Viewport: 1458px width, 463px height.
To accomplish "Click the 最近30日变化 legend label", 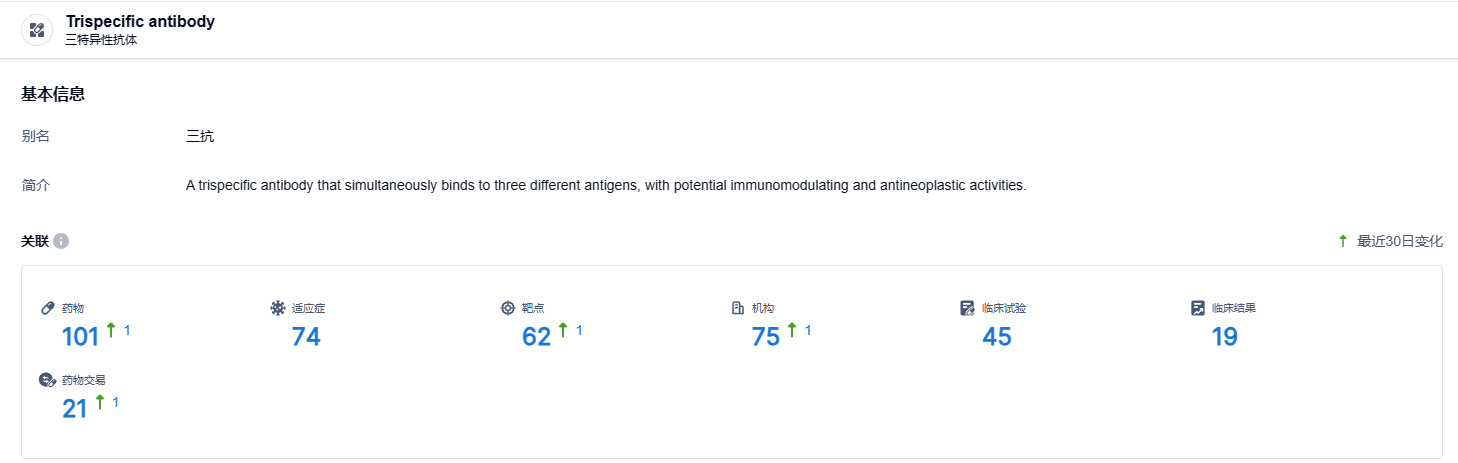I will coord(1399,242).
